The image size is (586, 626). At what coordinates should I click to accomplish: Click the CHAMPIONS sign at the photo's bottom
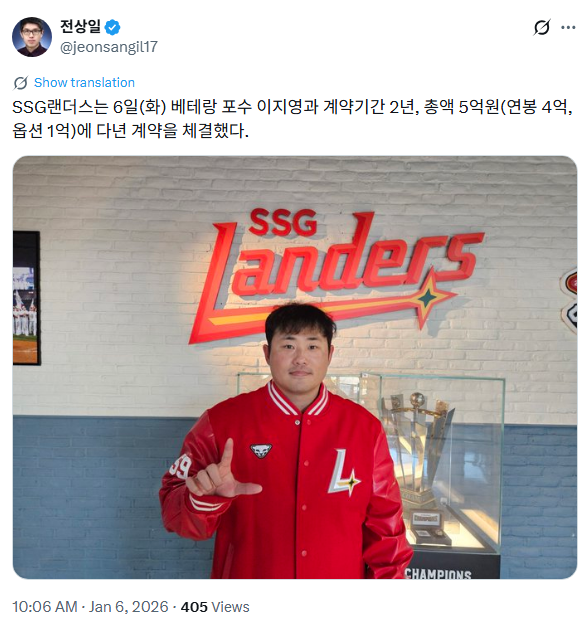coord(438,574)
